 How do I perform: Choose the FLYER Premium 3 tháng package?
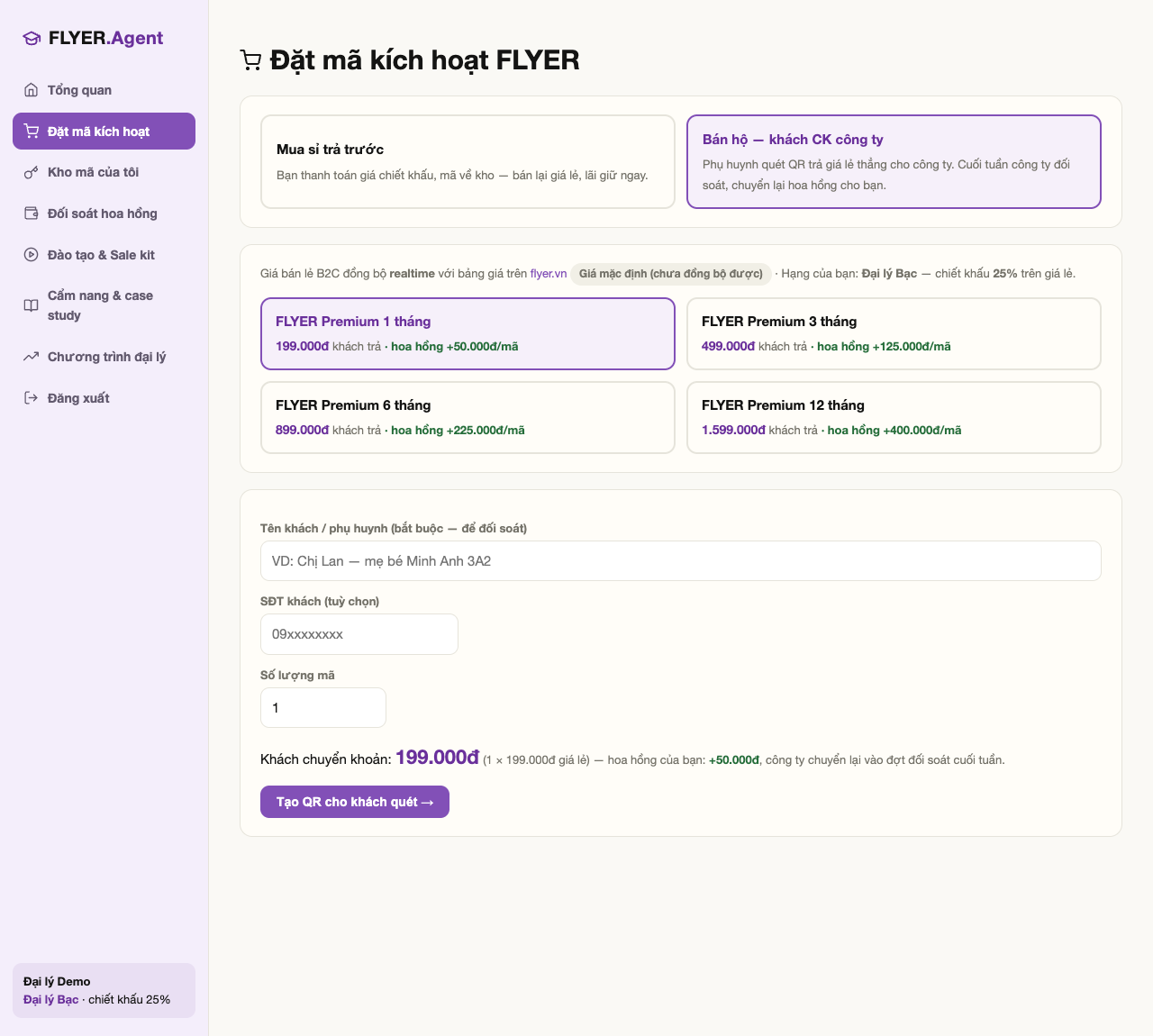pyautogui.click(x=894, y=333)
